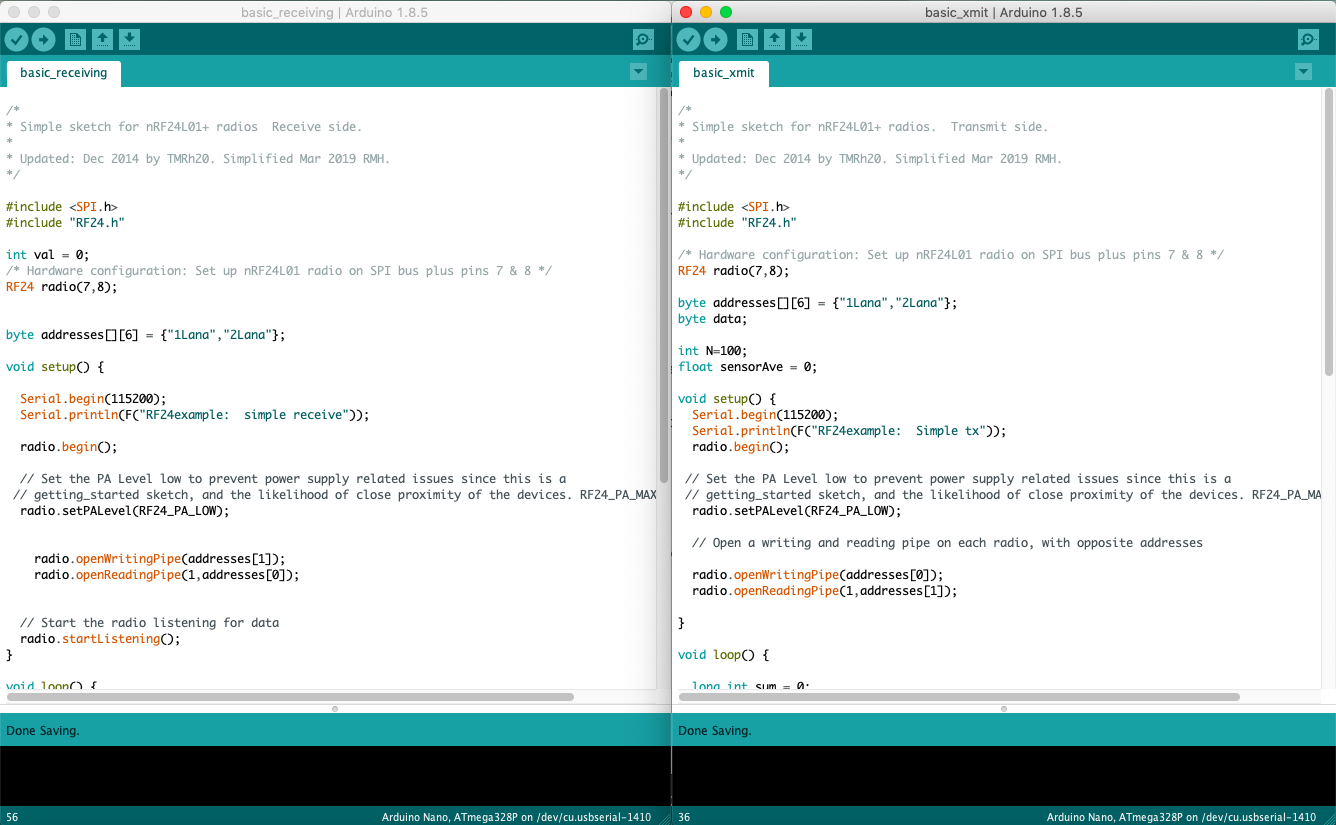
Task: Close the basic_xmit window
Action: [686, 12]
